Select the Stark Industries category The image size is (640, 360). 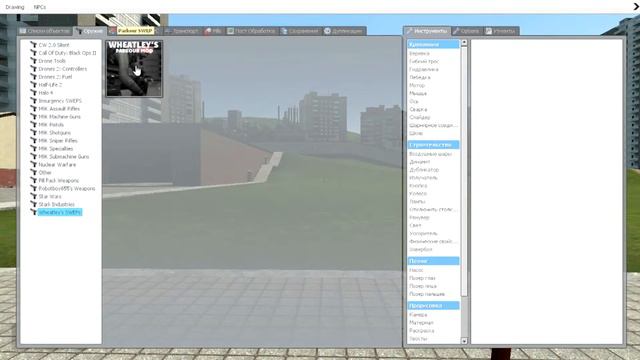tap(56, 204)
